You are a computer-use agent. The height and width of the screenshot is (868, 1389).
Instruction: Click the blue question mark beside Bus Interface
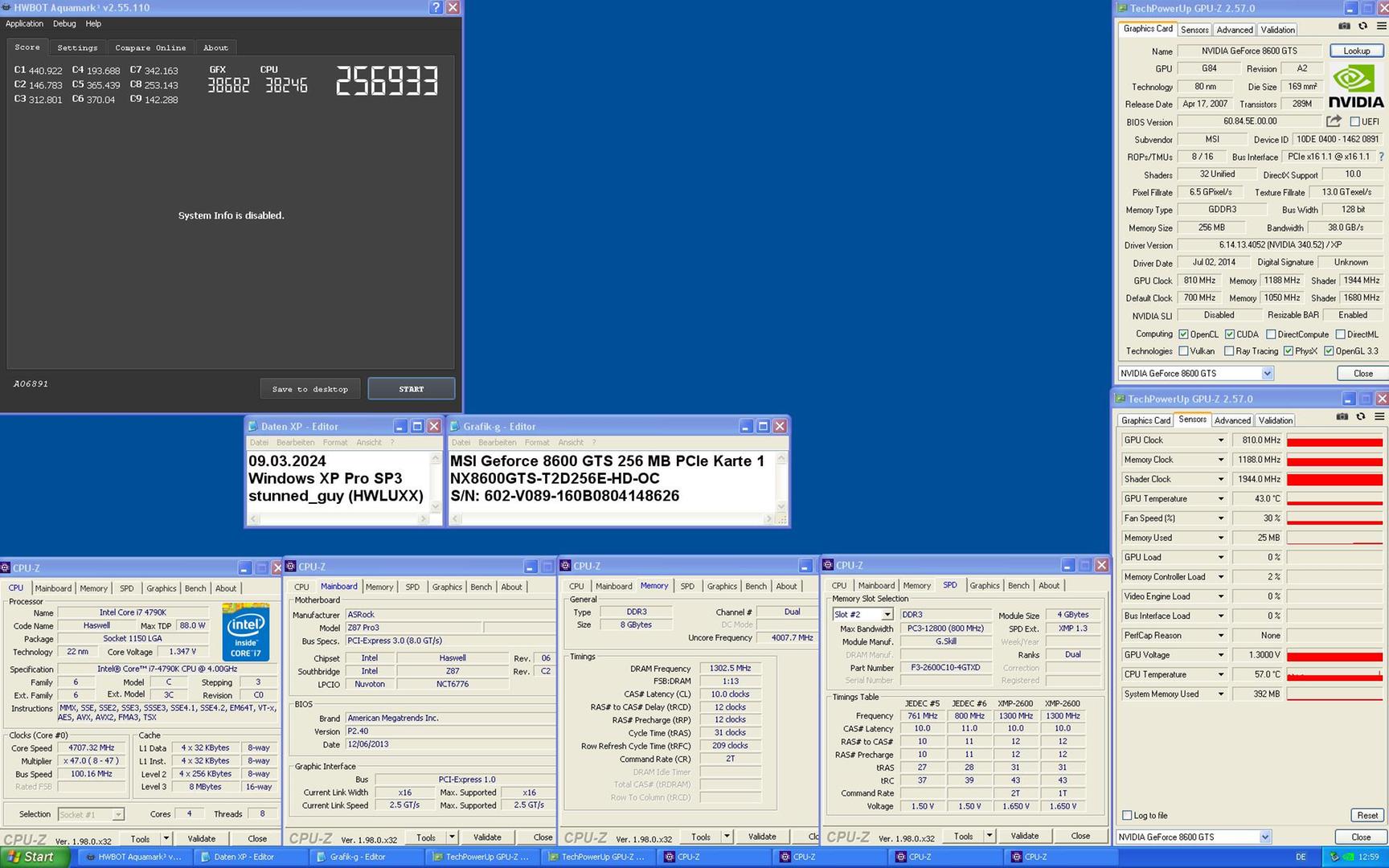[1382, 157]
